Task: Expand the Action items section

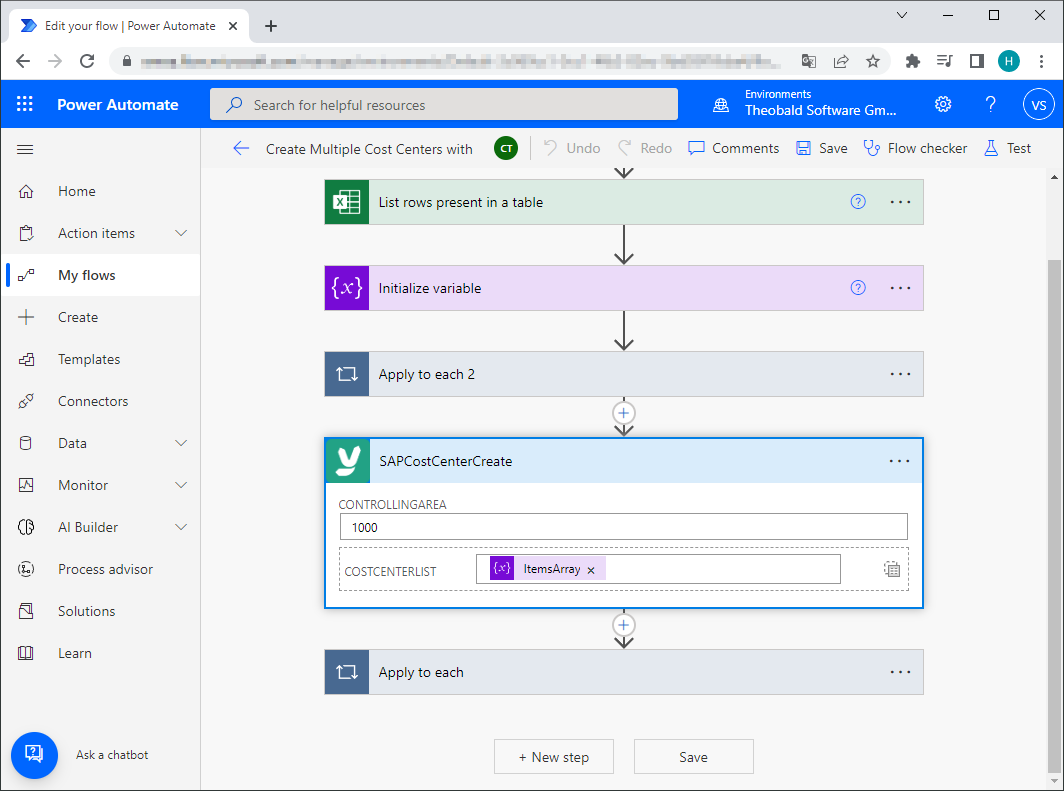Action: [180, 233]
